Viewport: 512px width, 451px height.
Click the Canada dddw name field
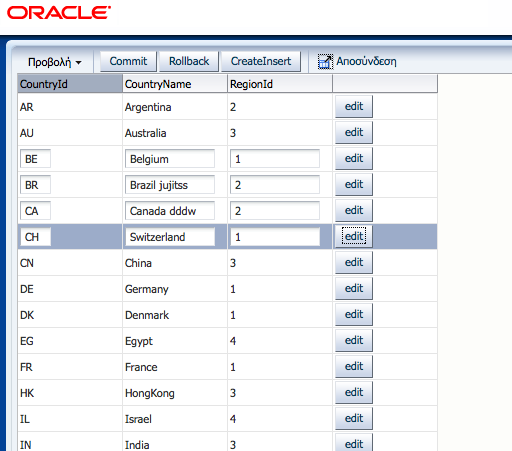coord(170,211)
